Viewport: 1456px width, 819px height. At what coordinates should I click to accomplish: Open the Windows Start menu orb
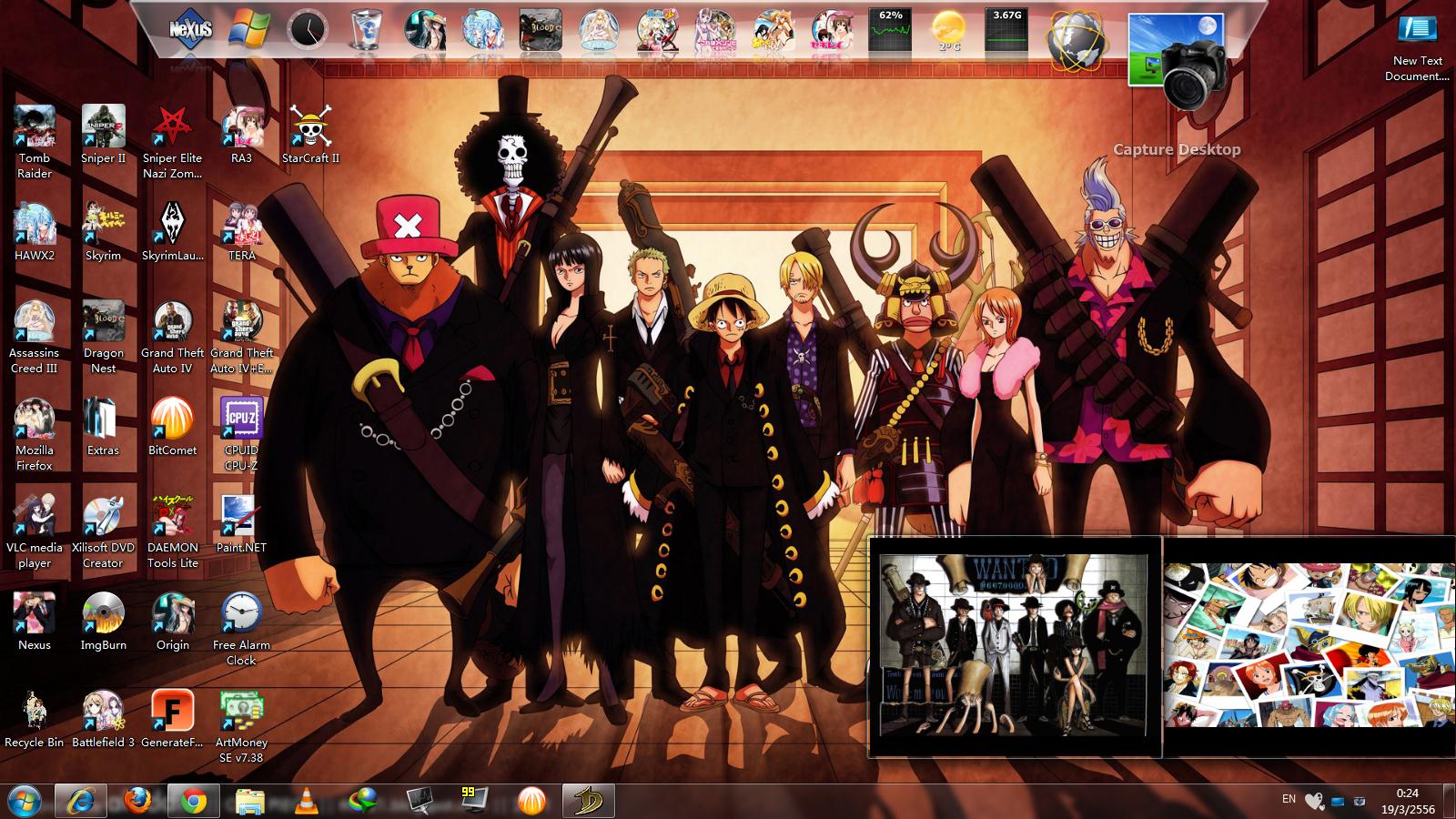click(x=25, y=801)
